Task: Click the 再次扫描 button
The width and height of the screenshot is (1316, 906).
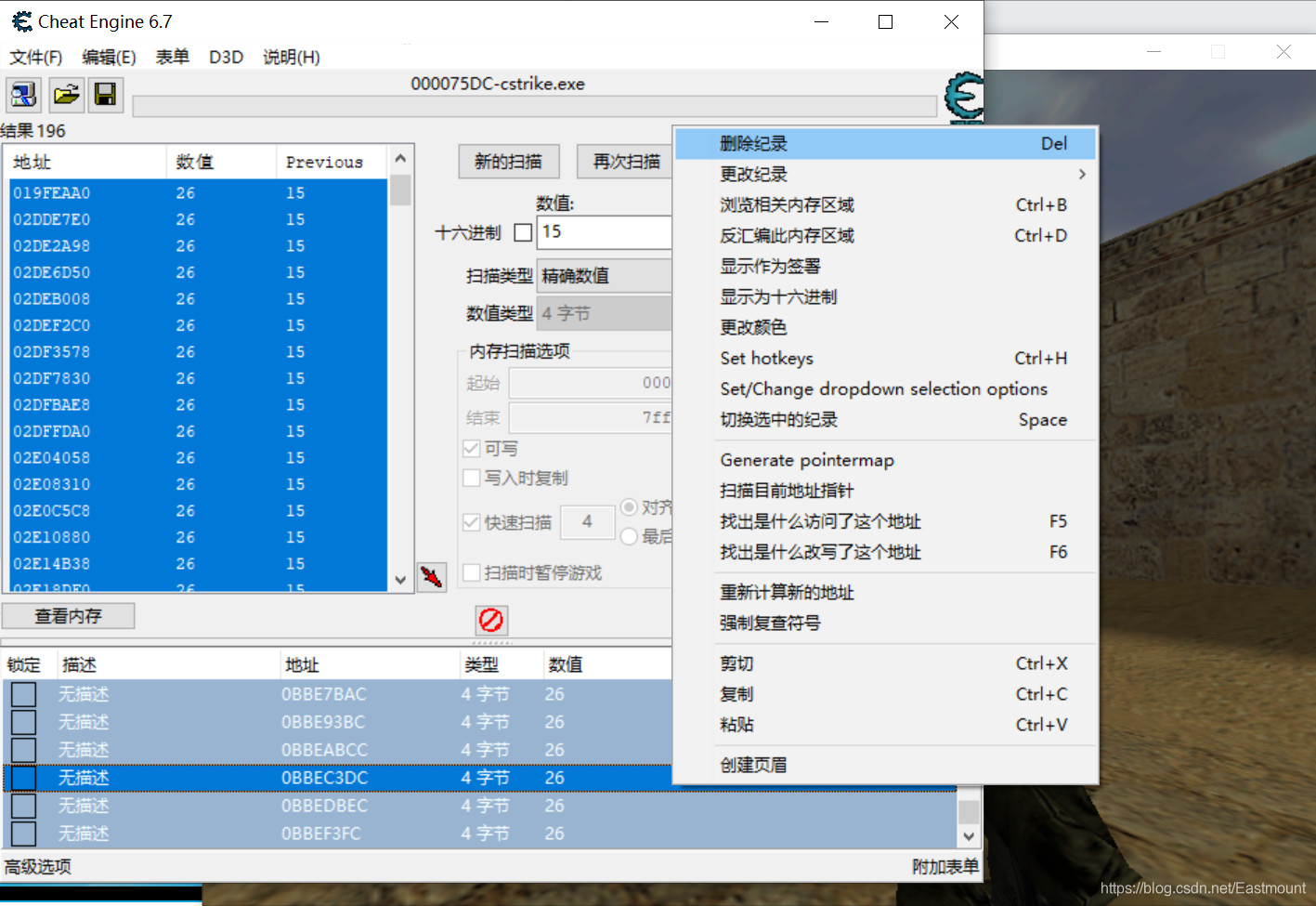Action: [625, 162]
